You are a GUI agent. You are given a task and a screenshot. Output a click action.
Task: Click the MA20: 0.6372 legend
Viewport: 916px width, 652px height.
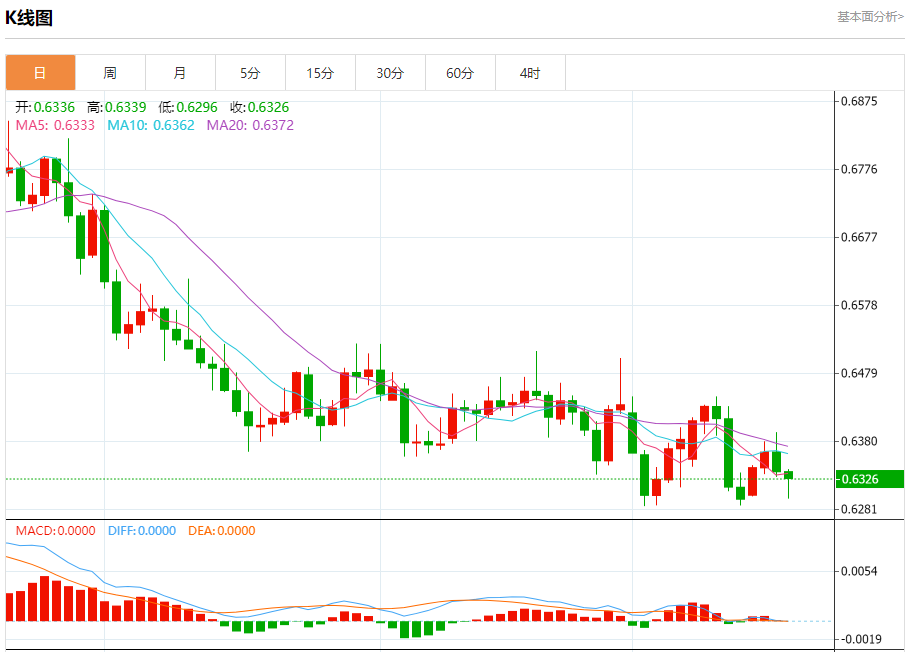point(250,126)
